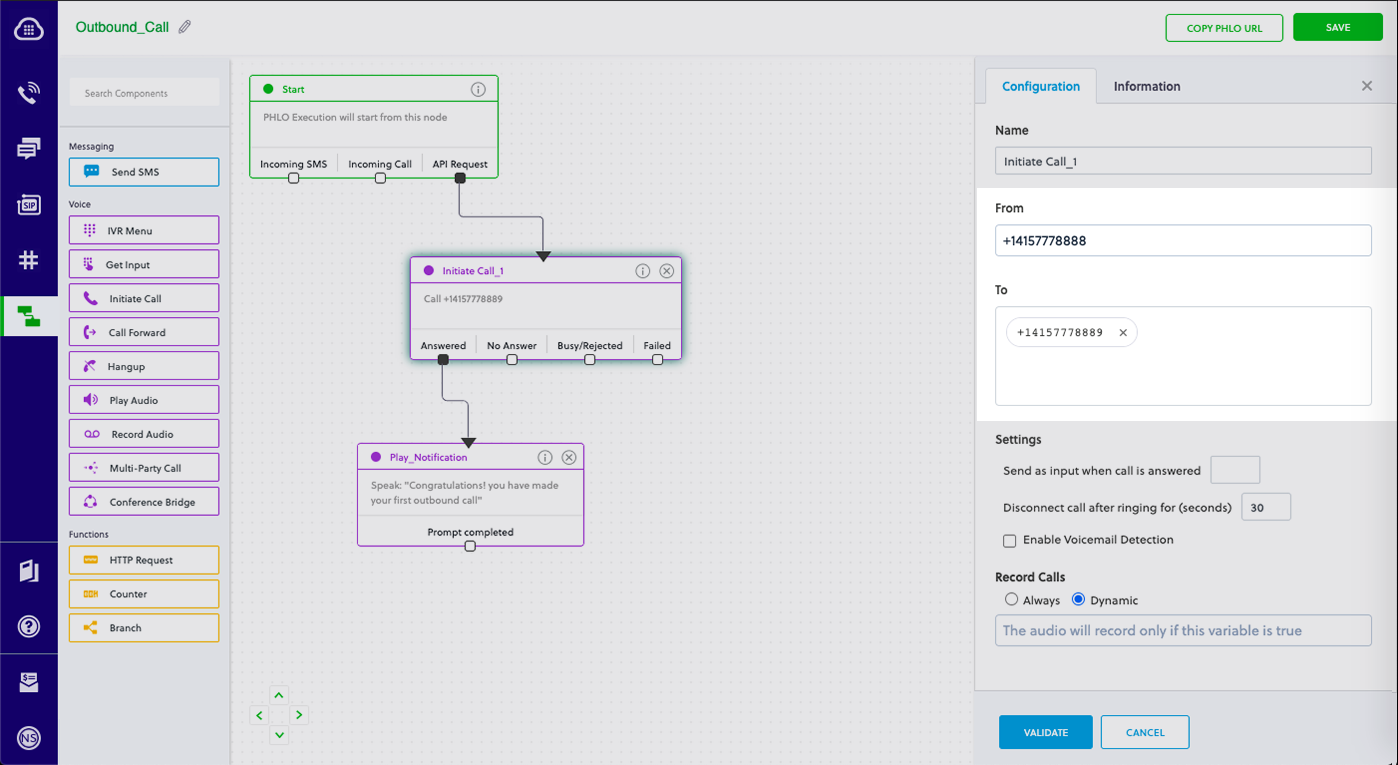Pan canvas down with the down chevron
This screenshot has width=1398, height=765.
(279, 735)
